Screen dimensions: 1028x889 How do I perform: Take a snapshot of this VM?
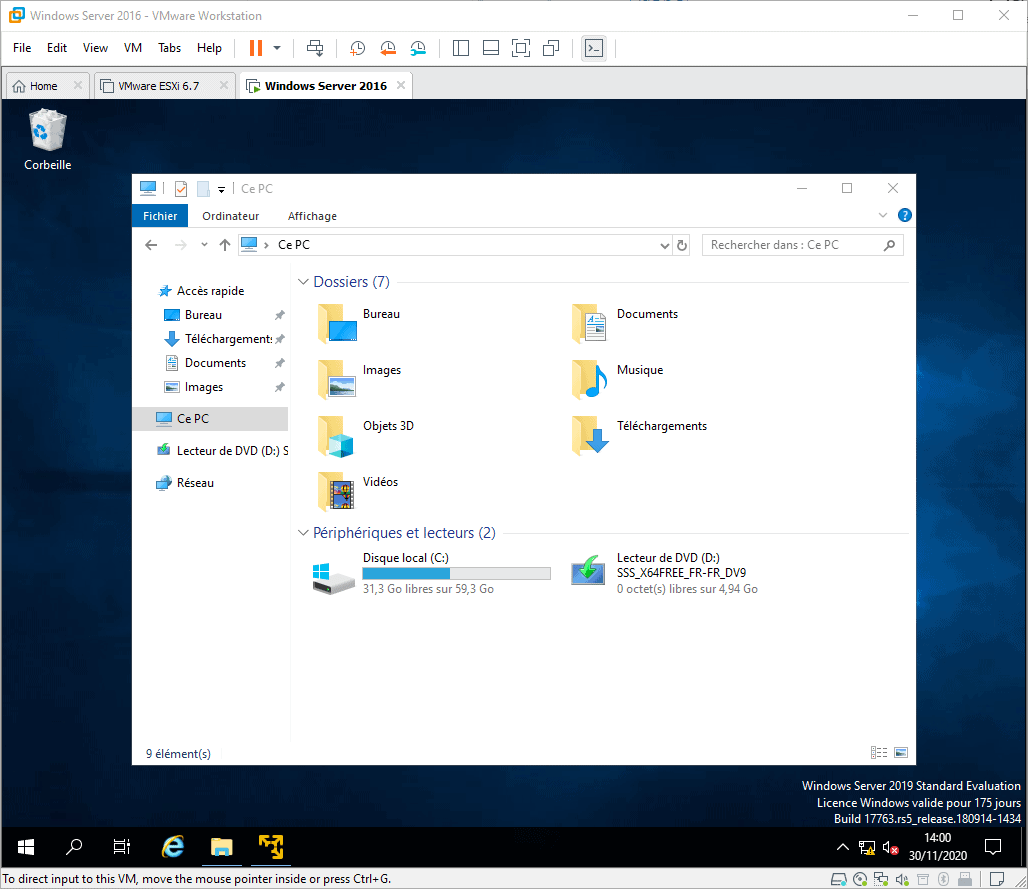[x=357, y=48]
